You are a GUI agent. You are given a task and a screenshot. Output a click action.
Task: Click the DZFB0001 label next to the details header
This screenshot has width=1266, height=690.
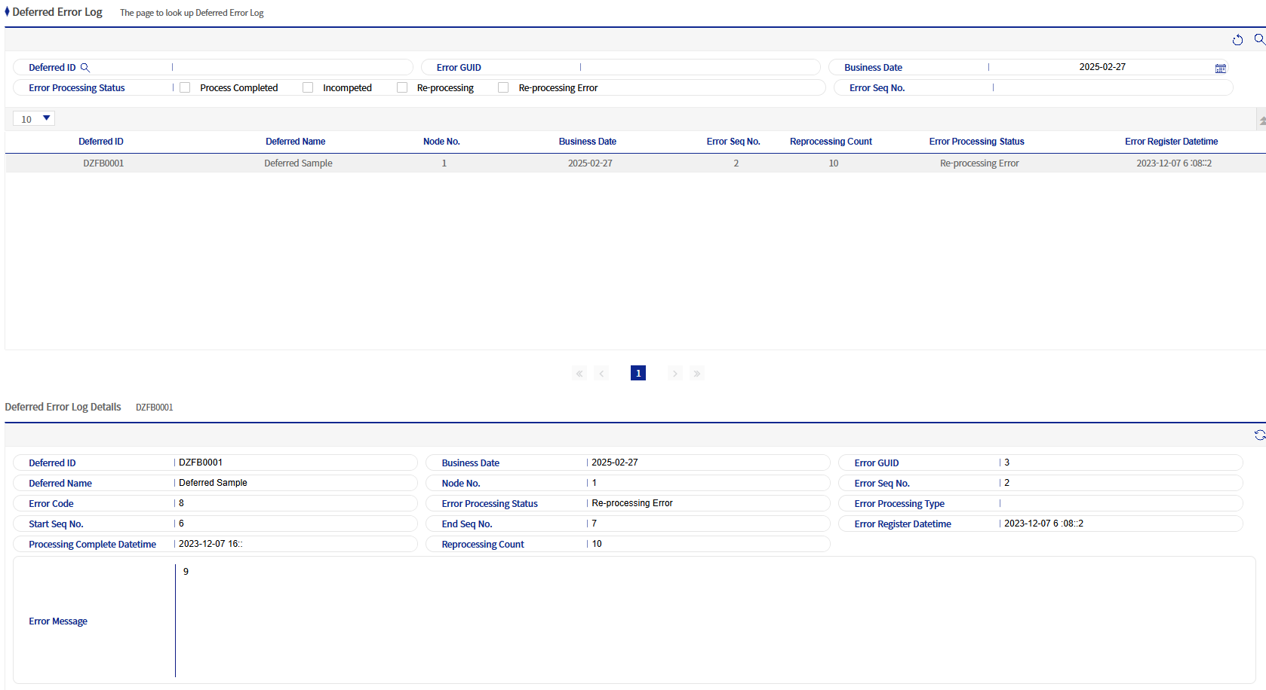pyautogui.click(x=154, y=407)
